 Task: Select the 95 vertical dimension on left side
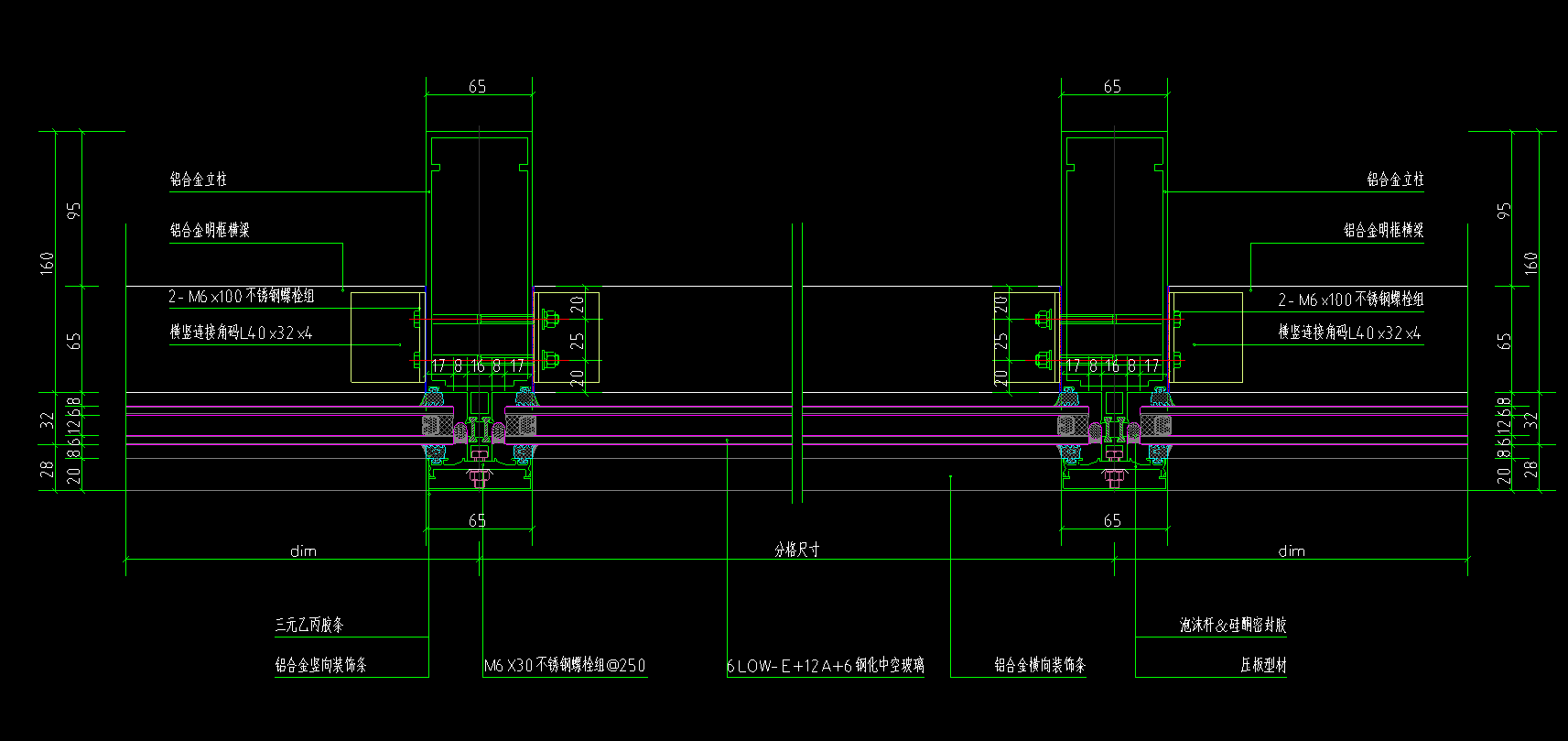74,210
